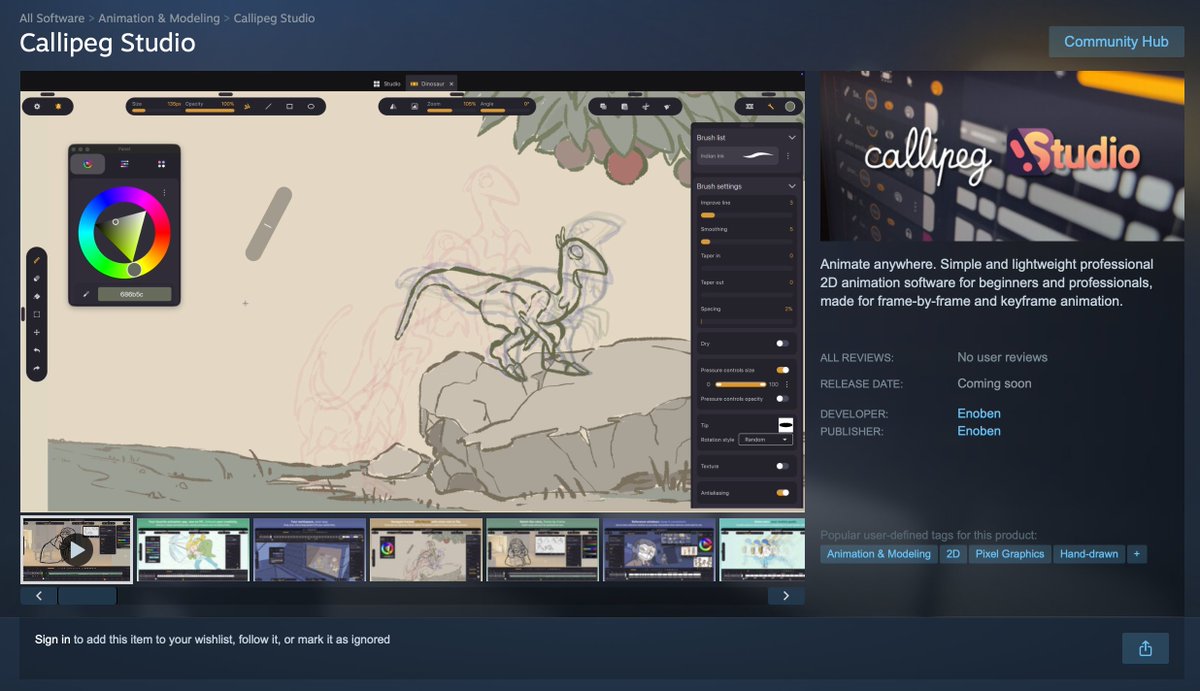Screen dimensions: 1200x691
Task: Open Animation & Modeling breadcrumb link
Action: pos(159,18)
